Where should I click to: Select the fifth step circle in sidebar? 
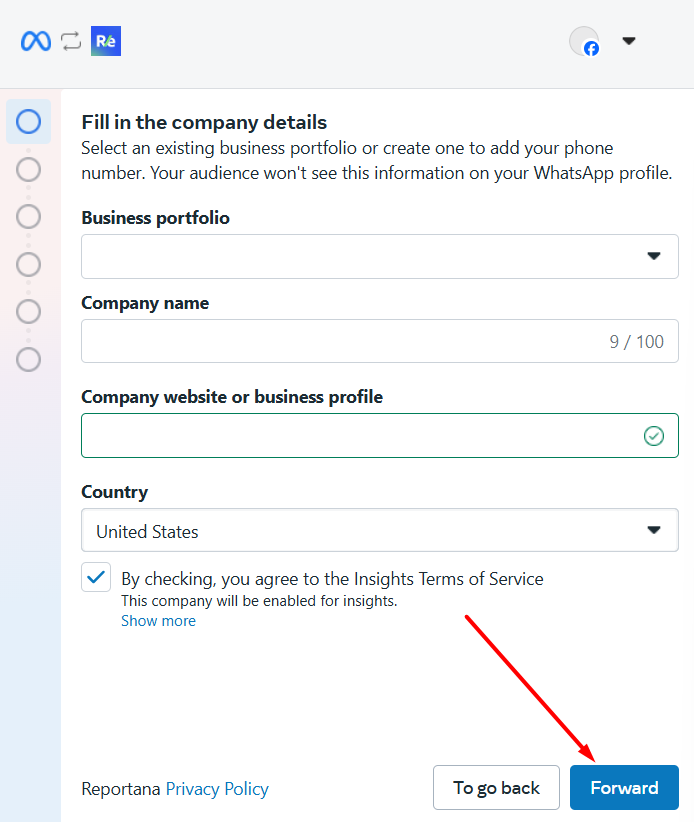pos(29,311)
